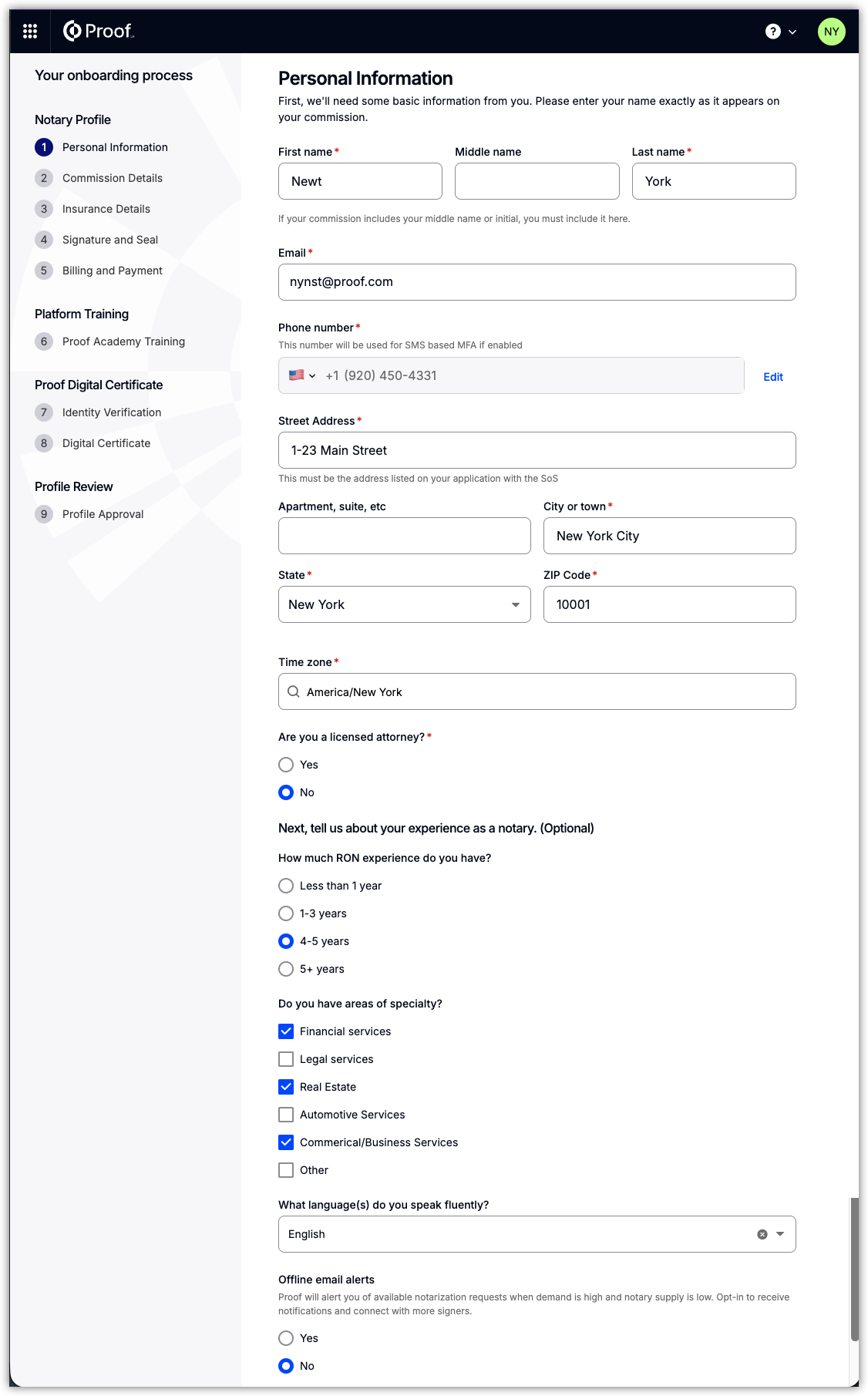Select Yes for offline email alerts

point(286,1338)
